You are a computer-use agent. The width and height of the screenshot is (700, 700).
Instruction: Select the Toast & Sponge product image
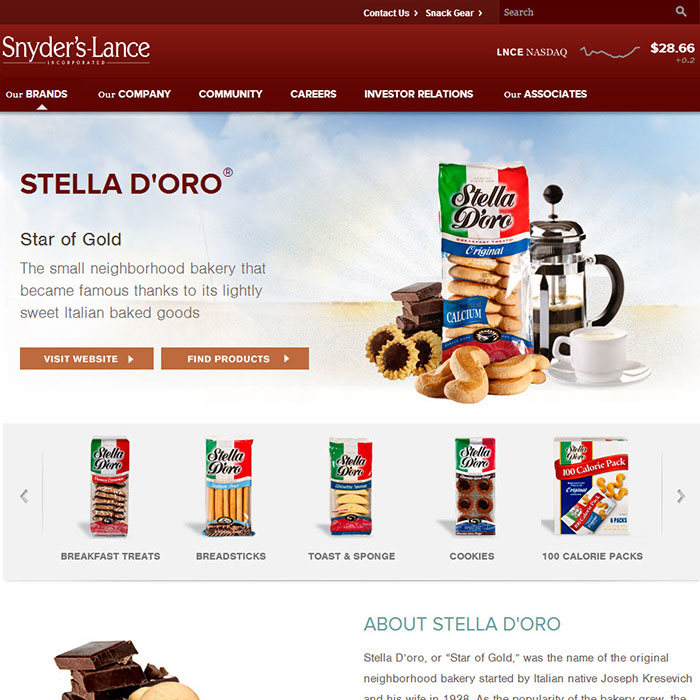click(x=350, y=487)
